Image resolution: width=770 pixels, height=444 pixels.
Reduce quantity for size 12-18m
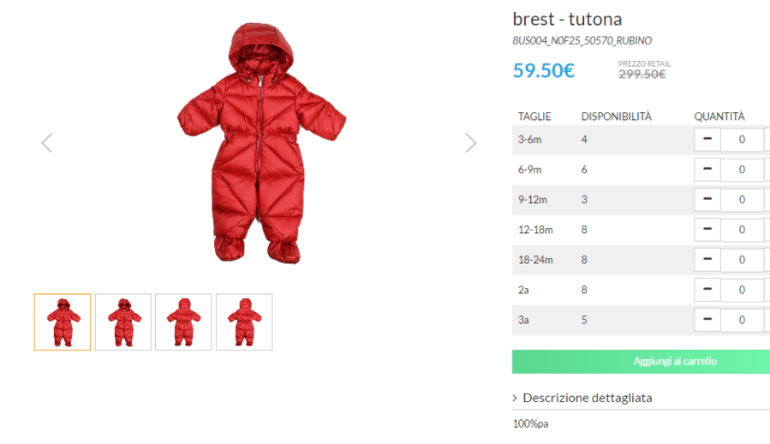707,229
